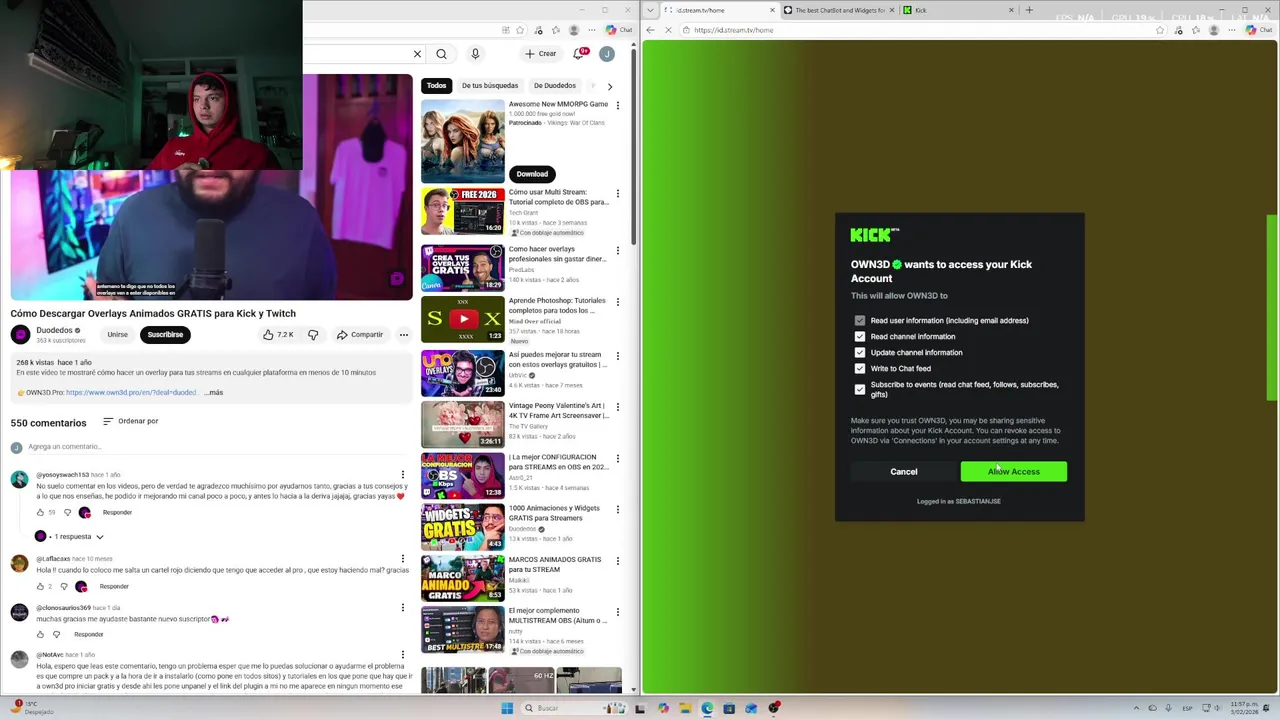The image size is (1280, 720).
Task: Click Download on the MMORPG ad
Action: coord(532,174)
